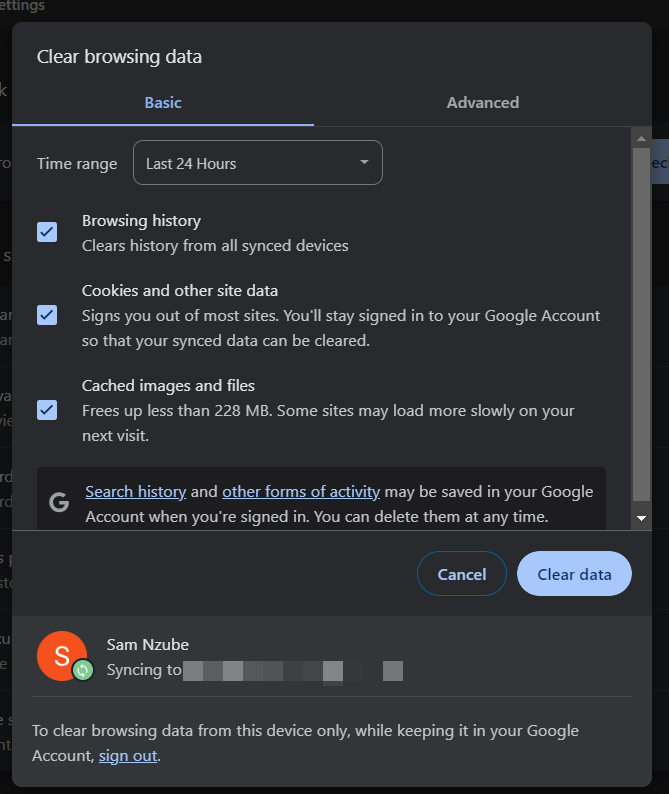Click the sign out link
669x794 pixels.
coord(128,756)
